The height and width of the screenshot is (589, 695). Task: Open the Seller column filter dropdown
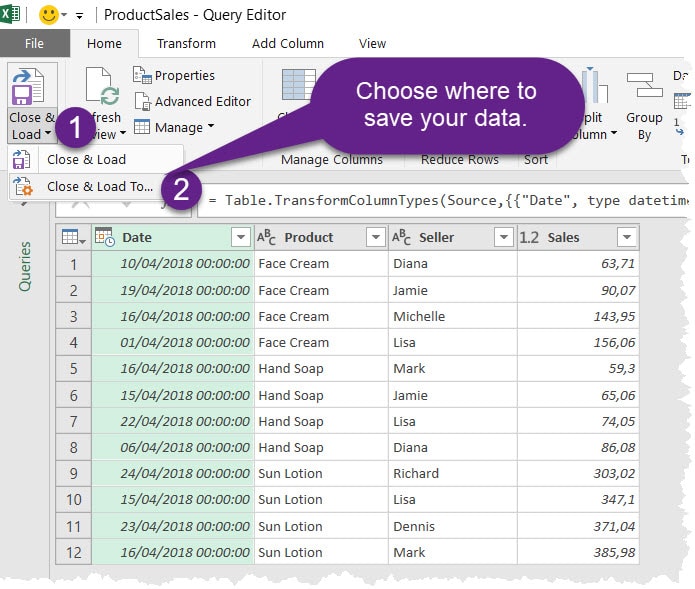point(504,237)
